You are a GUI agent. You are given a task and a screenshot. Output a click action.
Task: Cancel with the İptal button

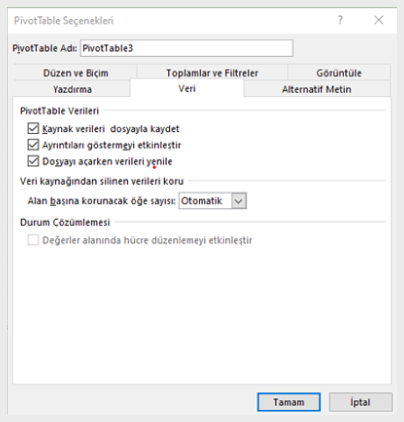[361, 402]
